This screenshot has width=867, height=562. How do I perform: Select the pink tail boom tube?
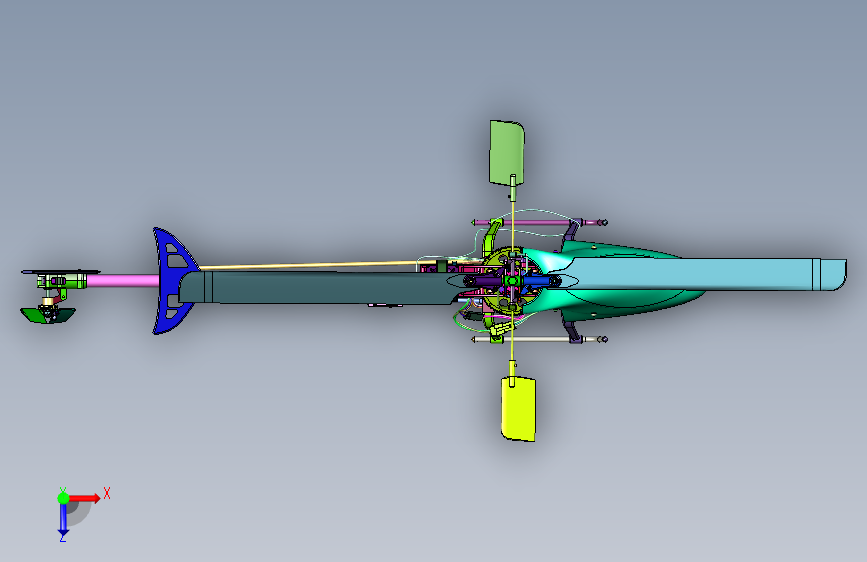123,281
